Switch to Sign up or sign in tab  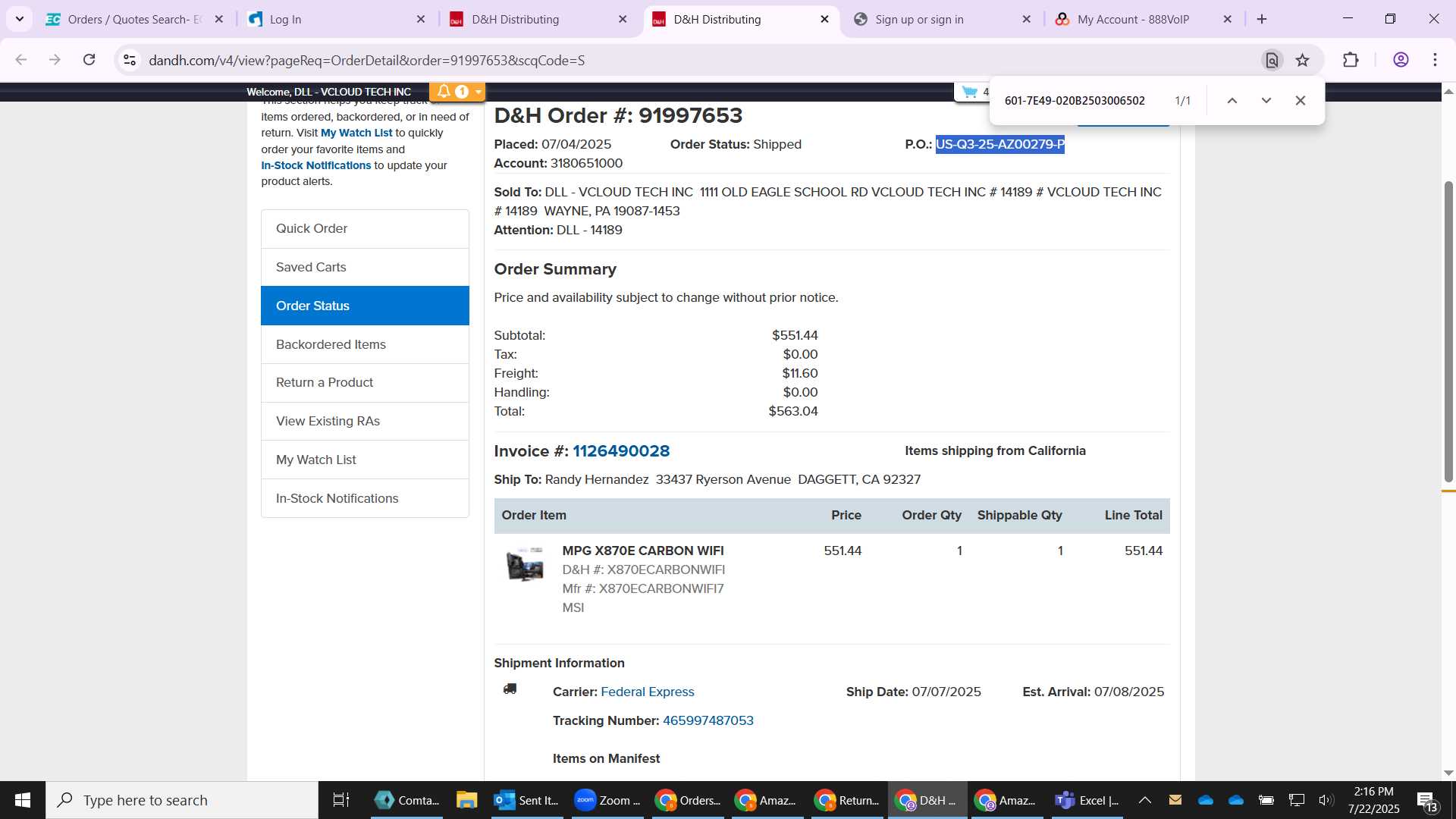[x=942, y=19]
